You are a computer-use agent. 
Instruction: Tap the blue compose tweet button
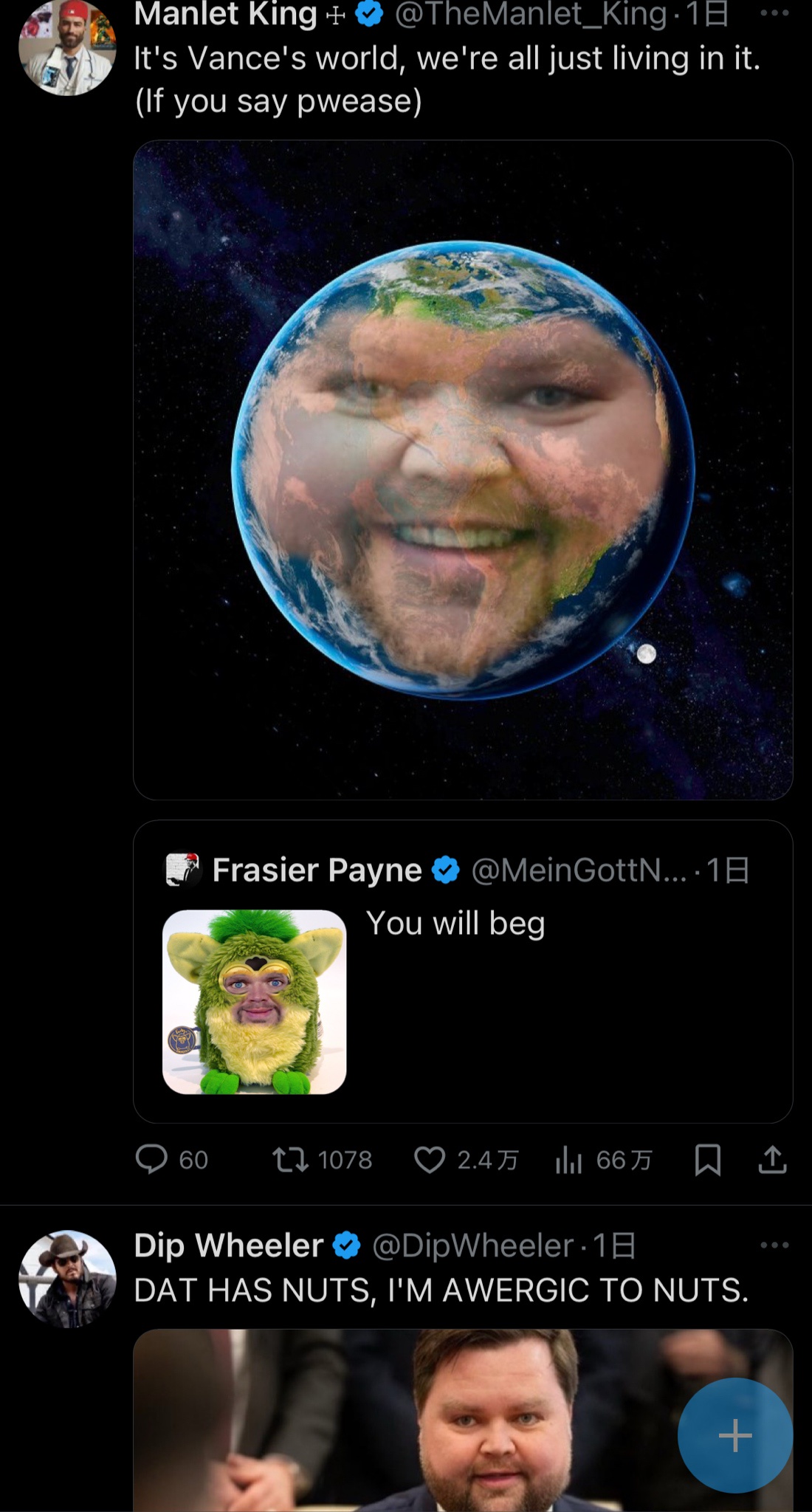[x=734, y=1435]
